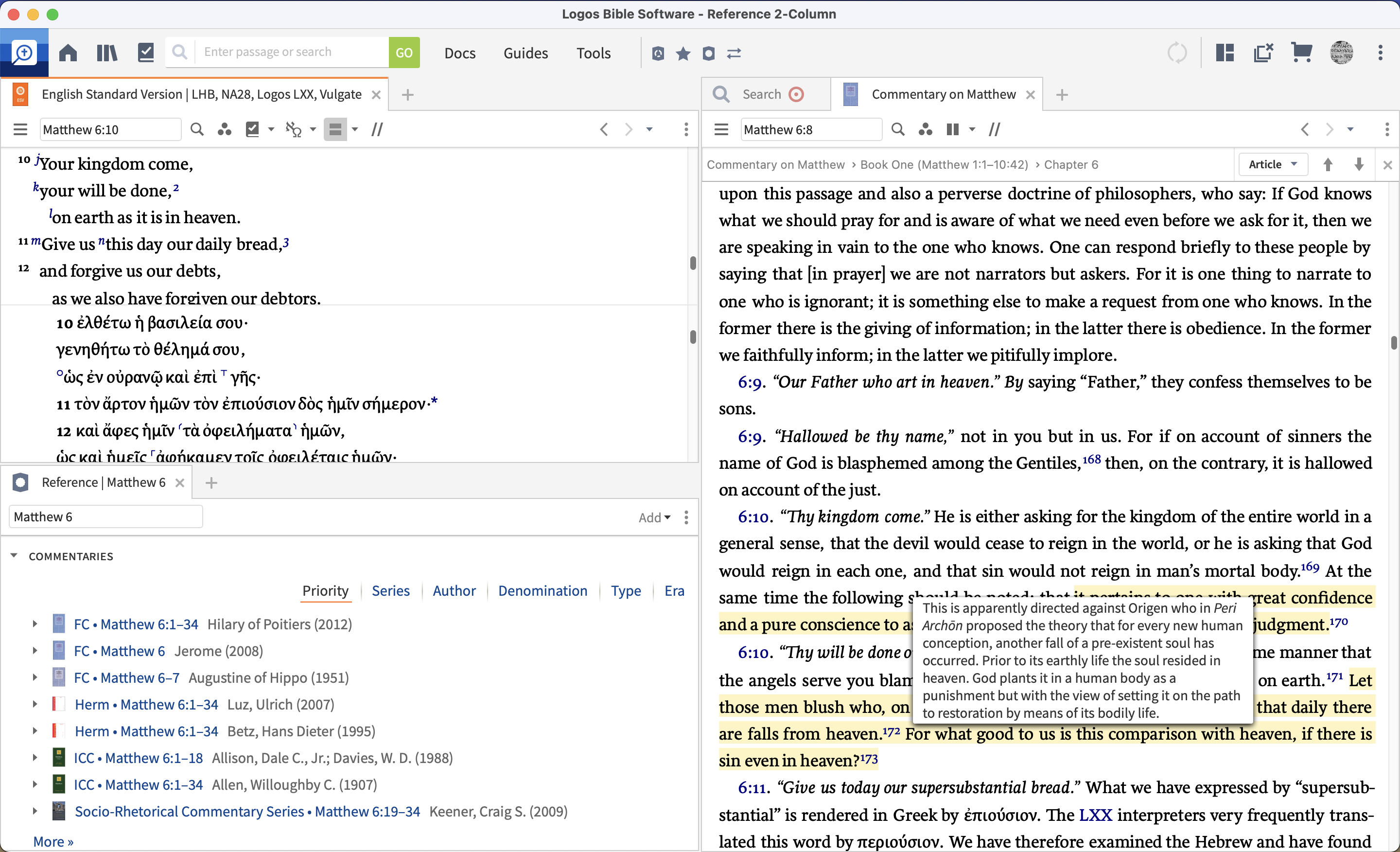1400x852 pixels.
Task: Expand the Jerome FC Matthew 6 entry
Action: (x=35, y=651)
